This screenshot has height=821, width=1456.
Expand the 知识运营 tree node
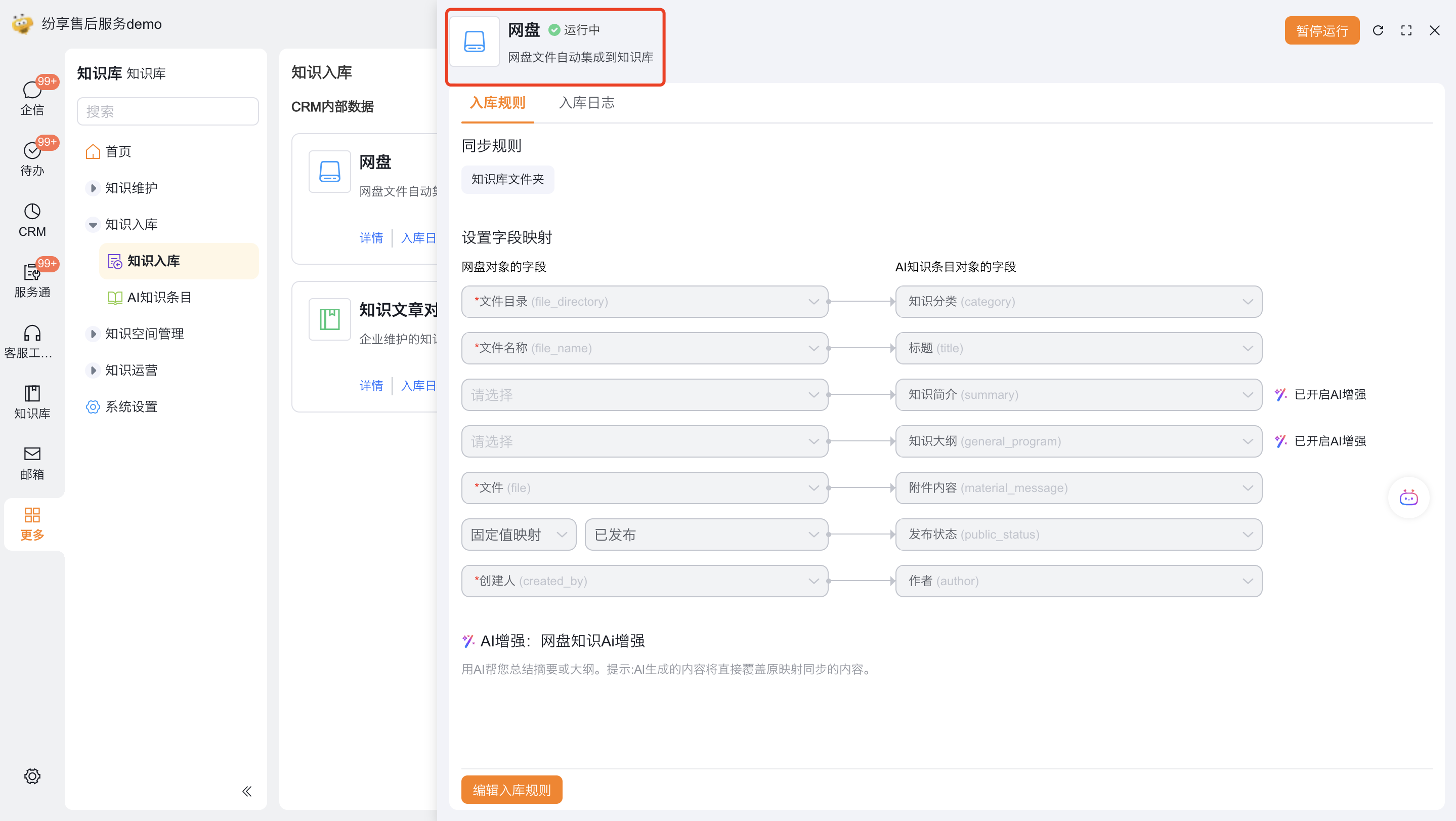click(93, 371)
